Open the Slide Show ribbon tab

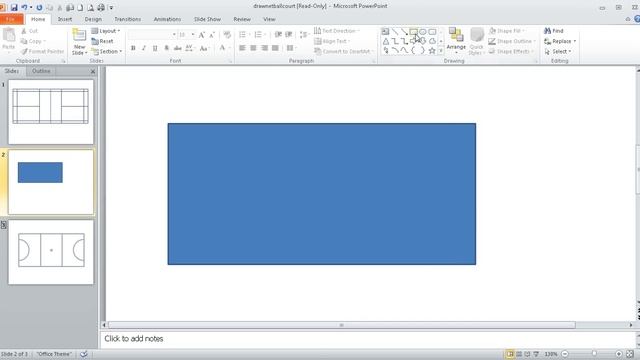[x=207, y=19]
